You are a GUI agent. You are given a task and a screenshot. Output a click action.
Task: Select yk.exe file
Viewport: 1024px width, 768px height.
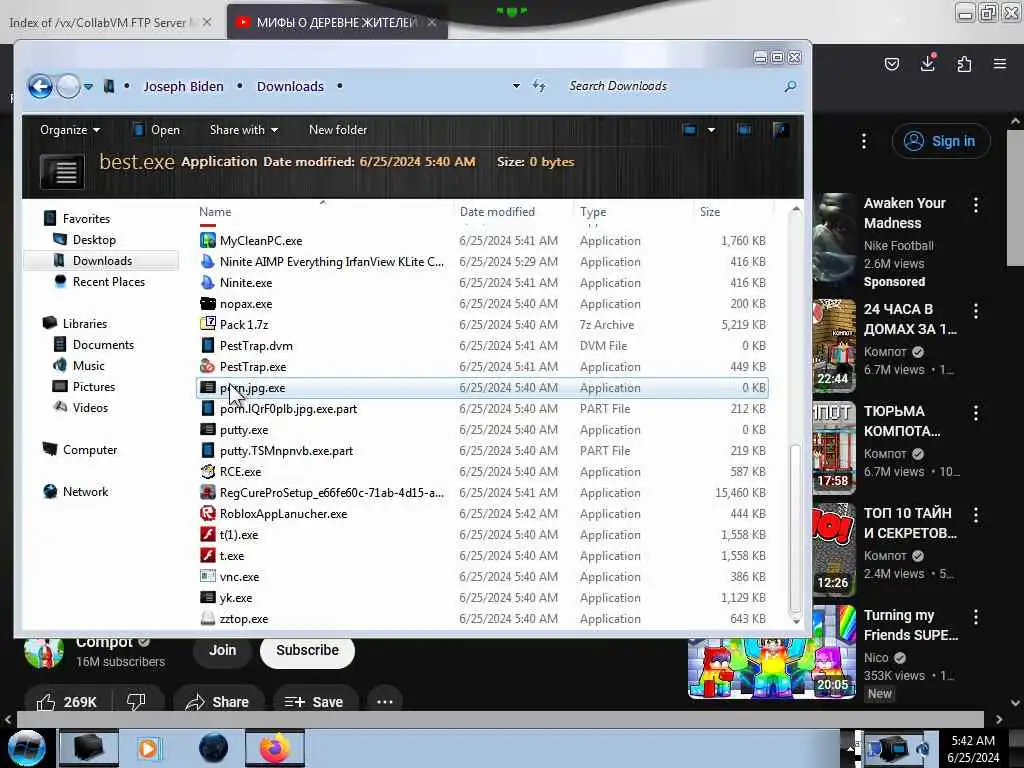(236, 598)
